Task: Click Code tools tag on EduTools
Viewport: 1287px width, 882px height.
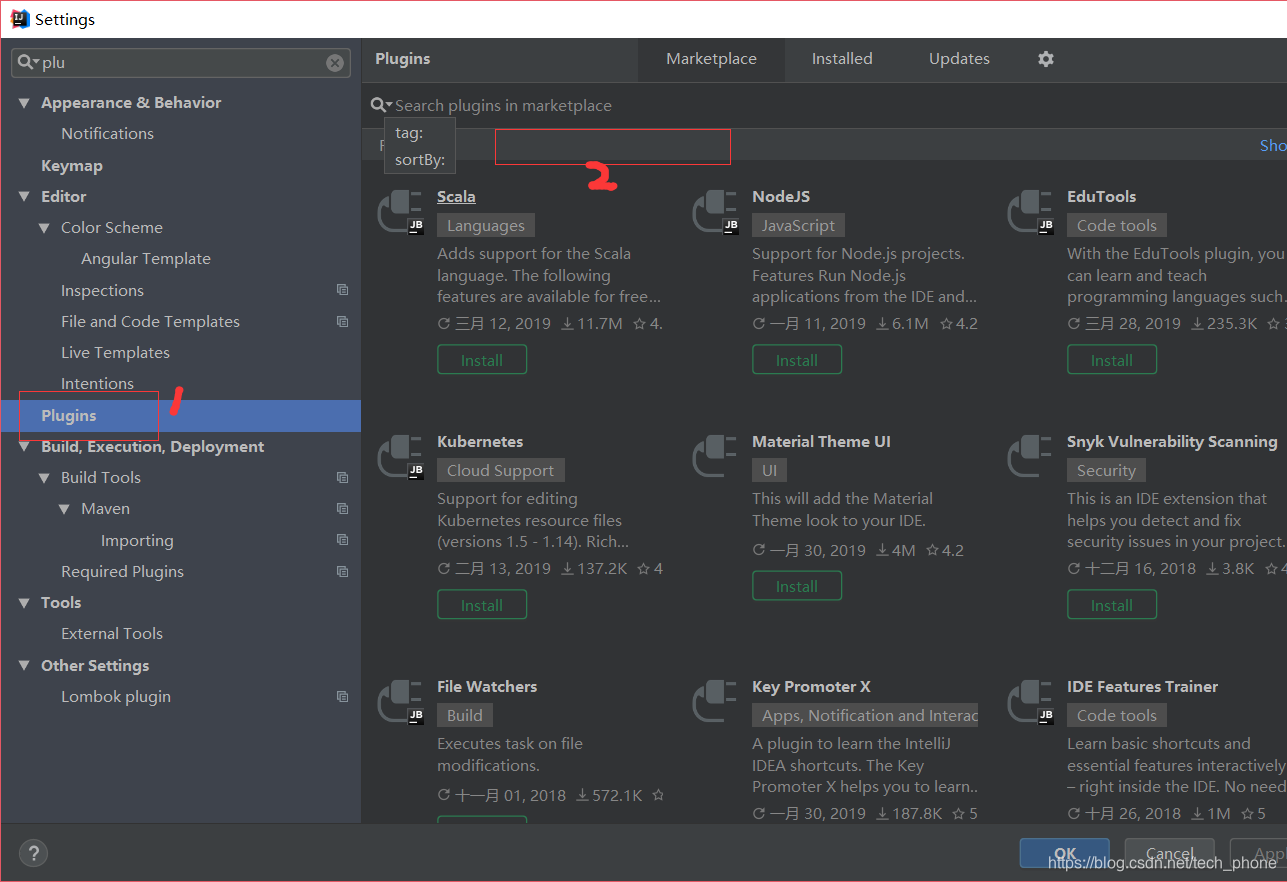Action: (x=1117, y=226)
